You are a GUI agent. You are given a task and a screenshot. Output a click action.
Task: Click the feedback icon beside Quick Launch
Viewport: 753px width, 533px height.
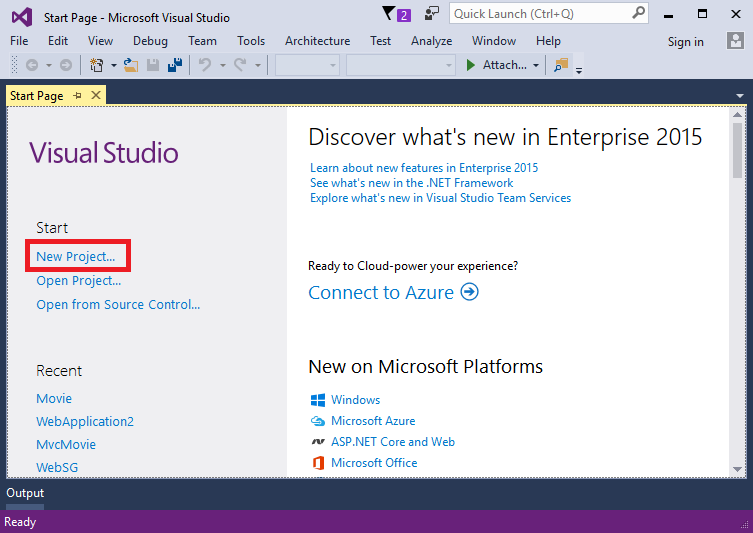[x=431, y=14]
